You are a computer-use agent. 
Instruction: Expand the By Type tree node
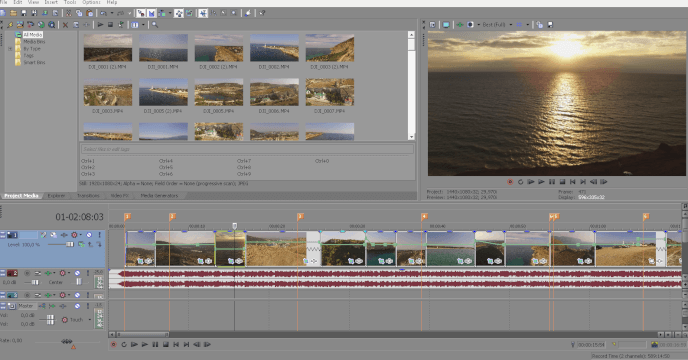[10, 49]
